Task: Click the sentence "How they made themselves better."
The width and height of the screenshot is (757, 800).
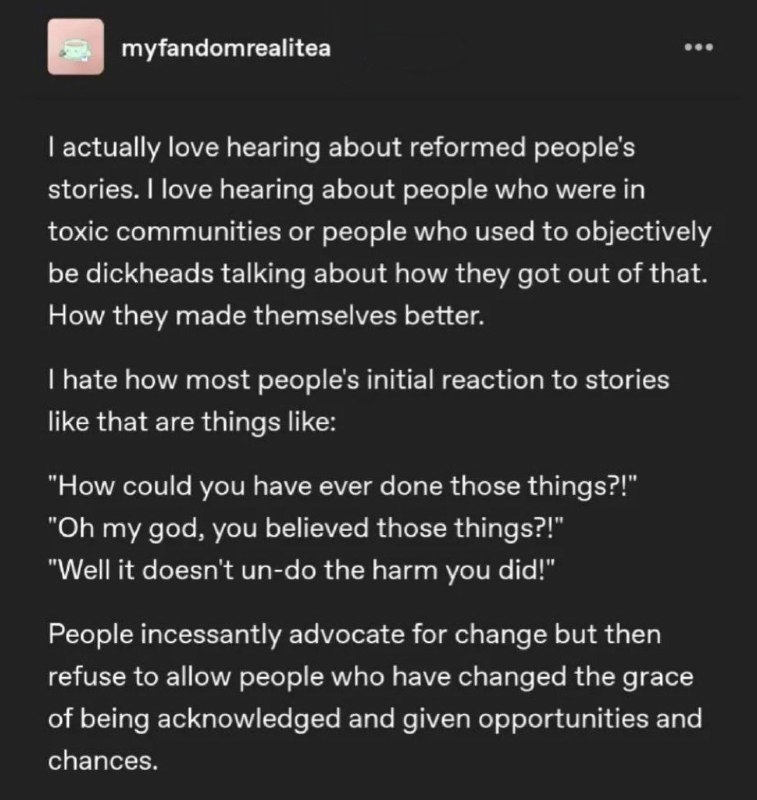Action: (266, 316)
